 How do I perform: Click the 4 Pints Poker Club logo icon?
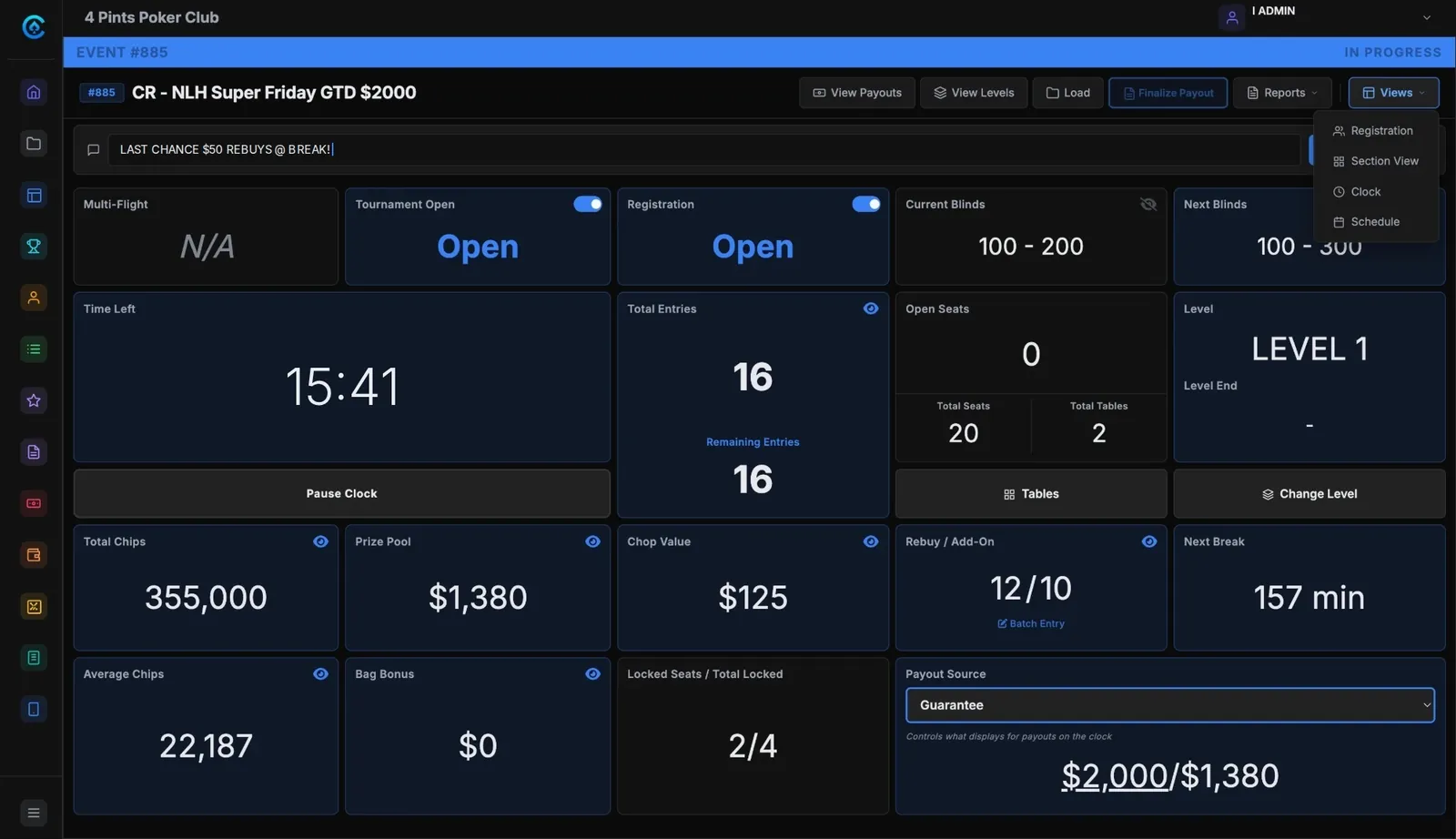point(34,27)
